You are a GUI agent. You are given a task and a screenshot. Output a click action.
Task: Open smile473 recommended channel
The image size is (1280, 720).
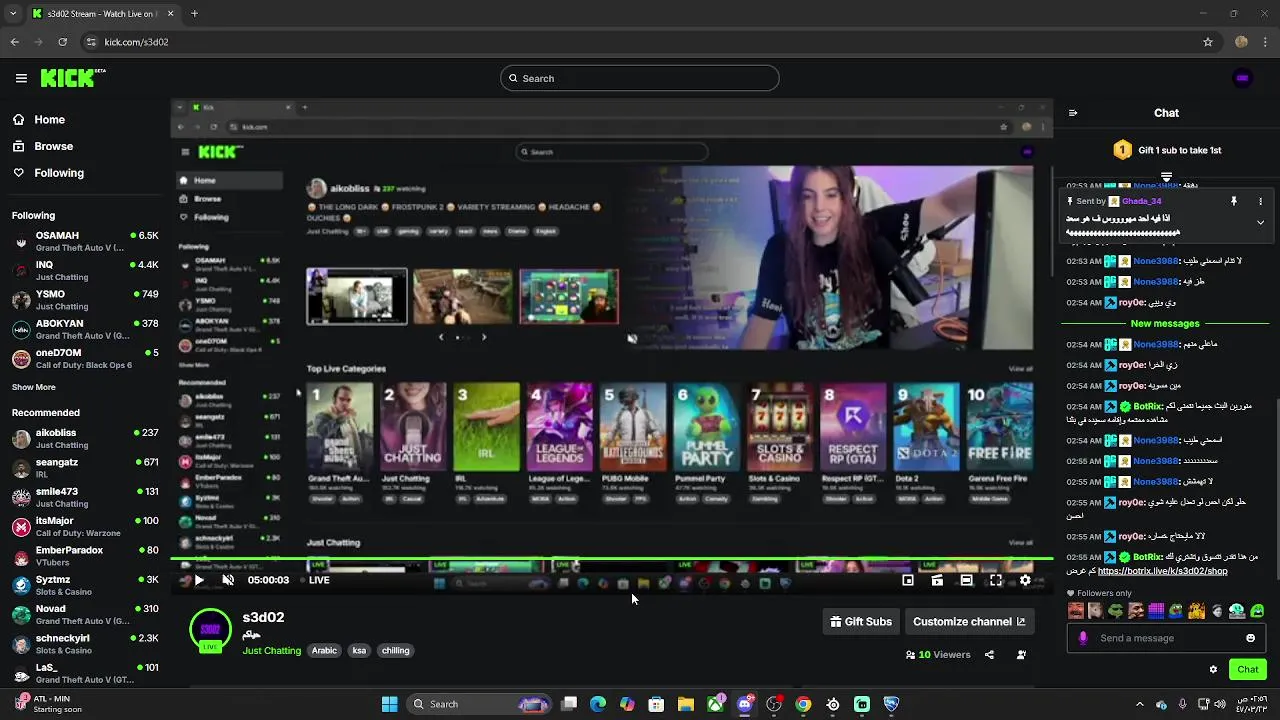point(85,497)
